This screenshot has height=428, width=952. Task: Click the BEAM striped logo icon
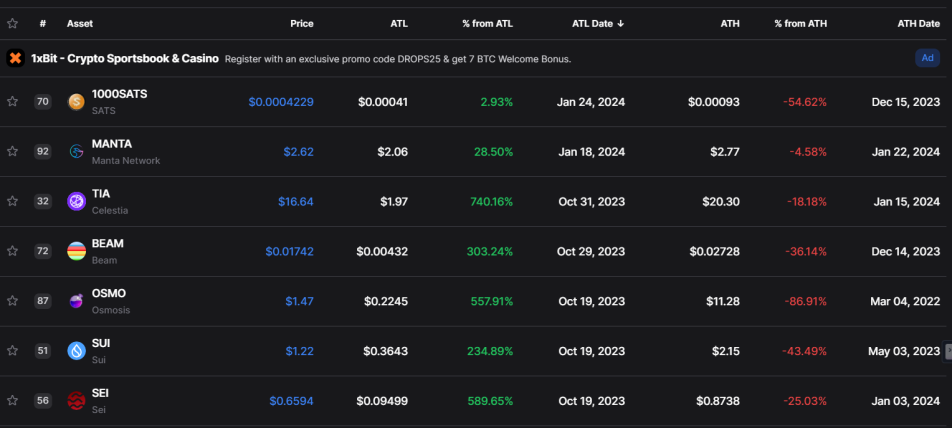pos(76,251)
